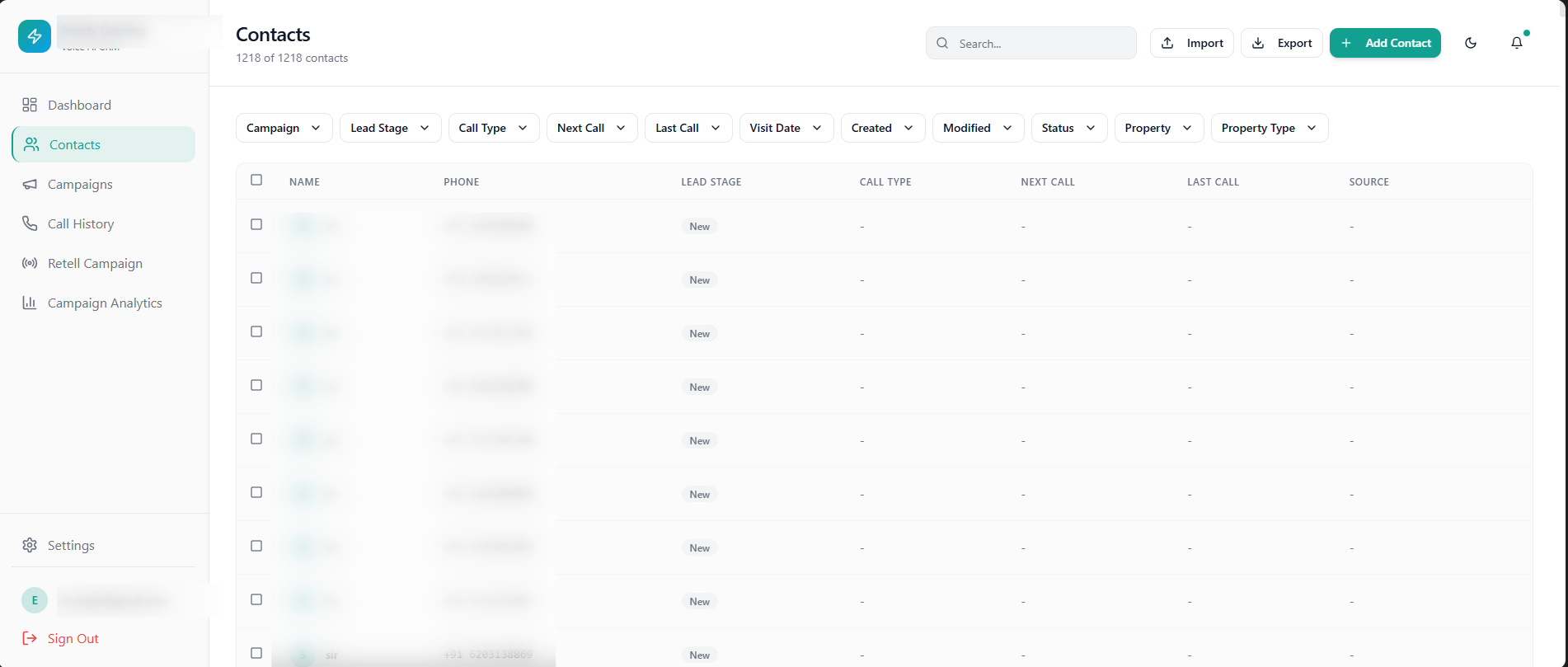Screen dimensions: 1568x667
Task: Check the second contact row checkbox
Action: pyautogui.click(x=256, y=278)
